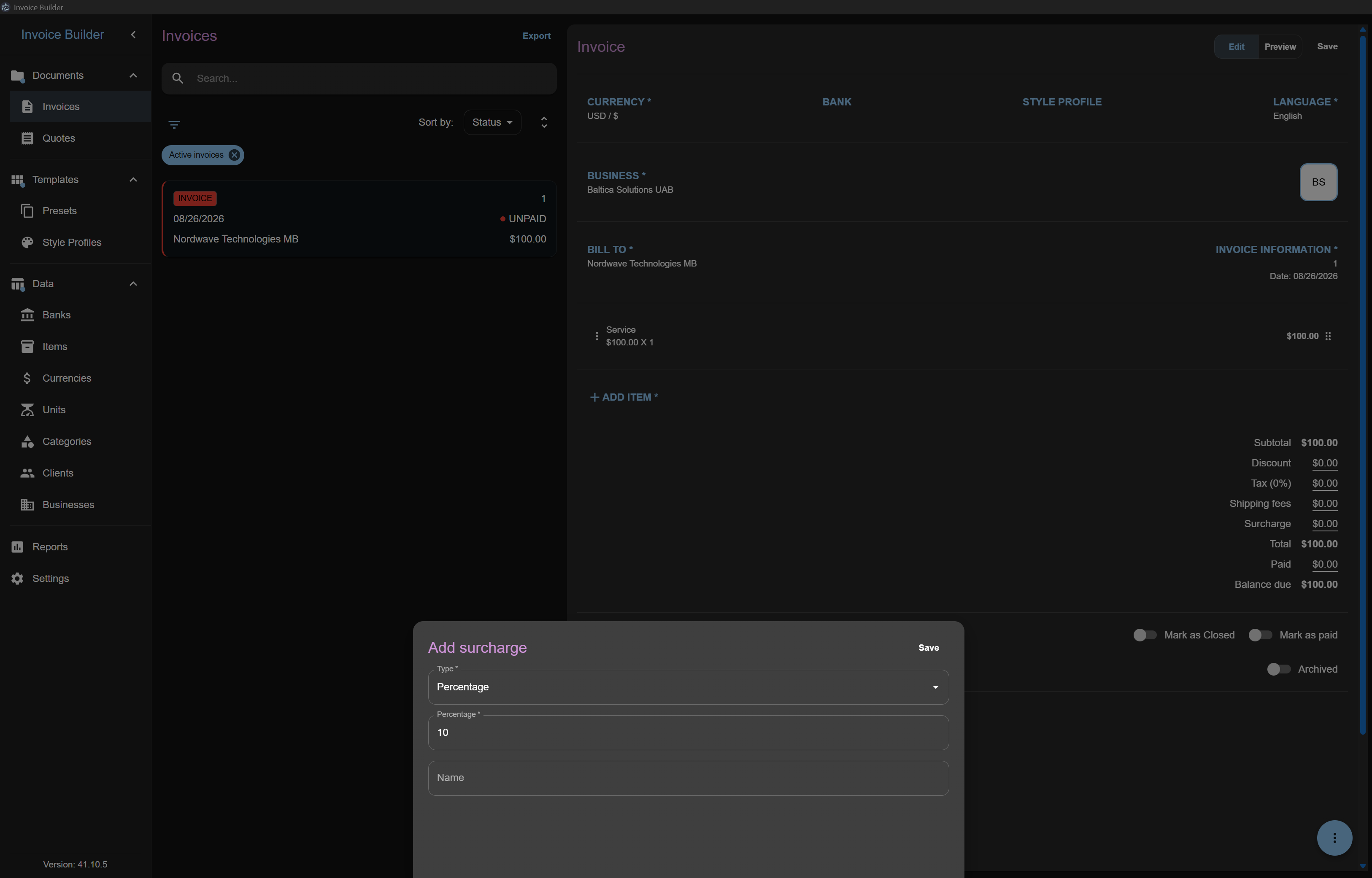The width and height of the screenshot is (1372, 878).
Task: Save the surcharge dialog
Action: point(928,648)
